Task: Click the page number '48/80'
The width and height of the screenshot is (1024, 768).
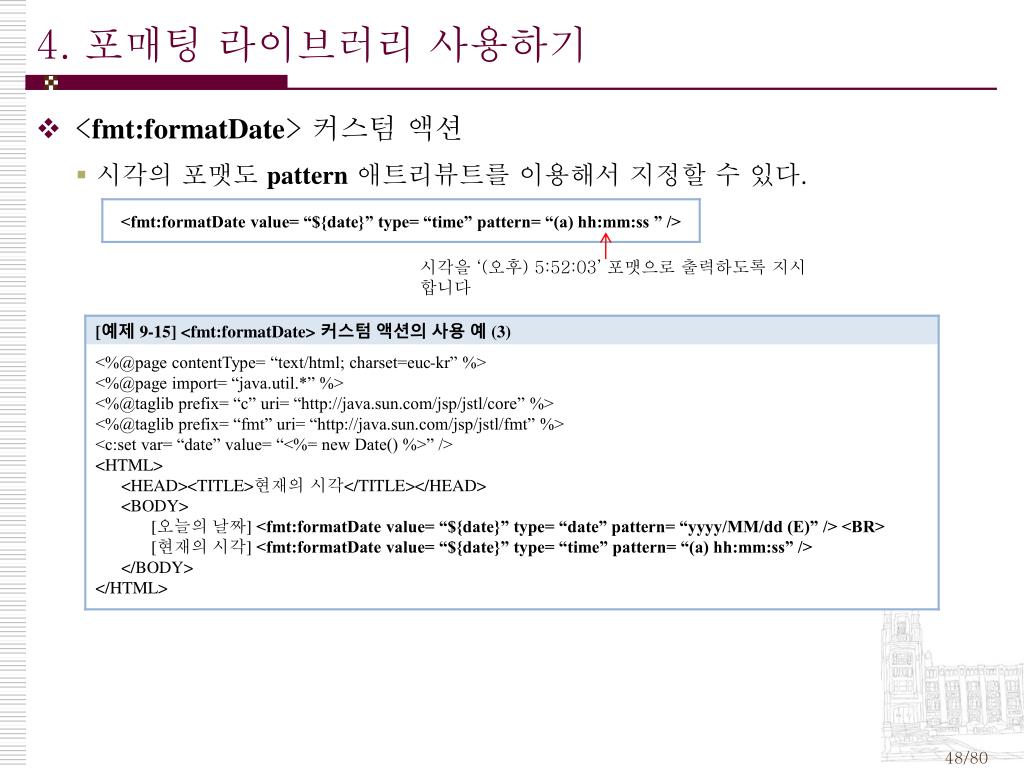Action: (967, 758)
